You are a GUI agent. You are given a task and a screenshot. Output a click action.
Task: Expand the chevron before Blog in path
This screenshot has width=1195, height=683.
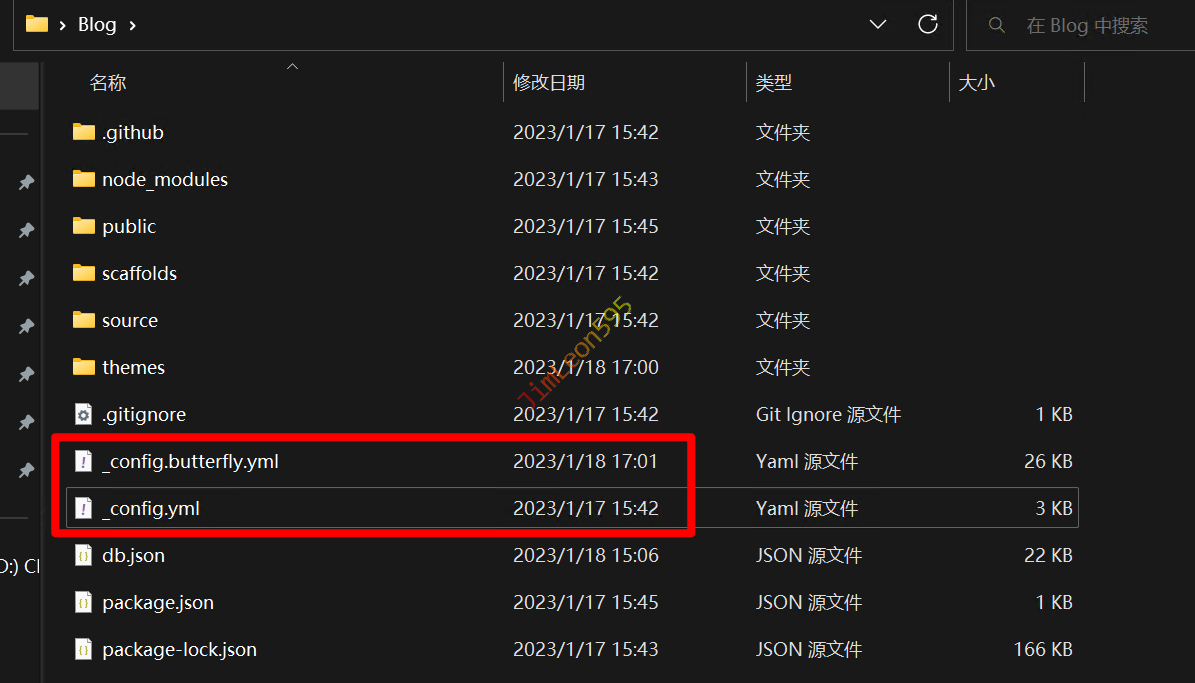(63, 25)
